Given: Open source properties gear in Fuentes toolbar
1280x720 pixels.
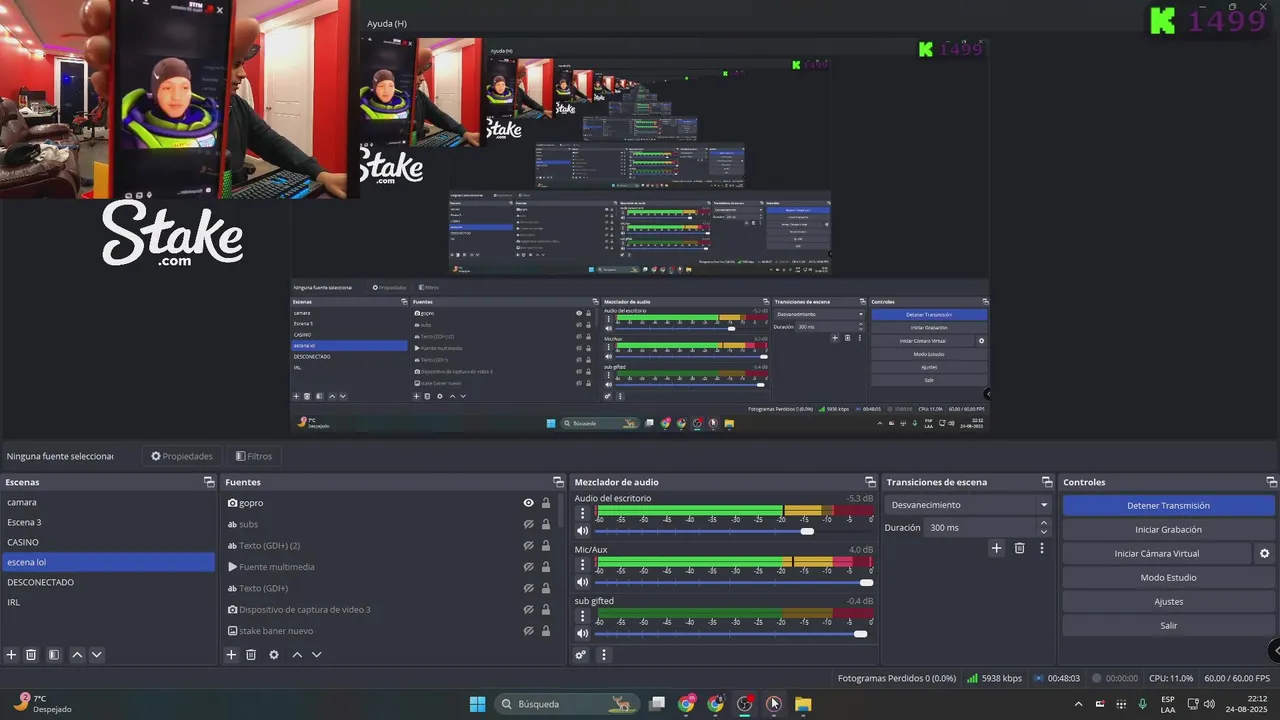Looking at the screenshot, I should (x=274, y=655).
